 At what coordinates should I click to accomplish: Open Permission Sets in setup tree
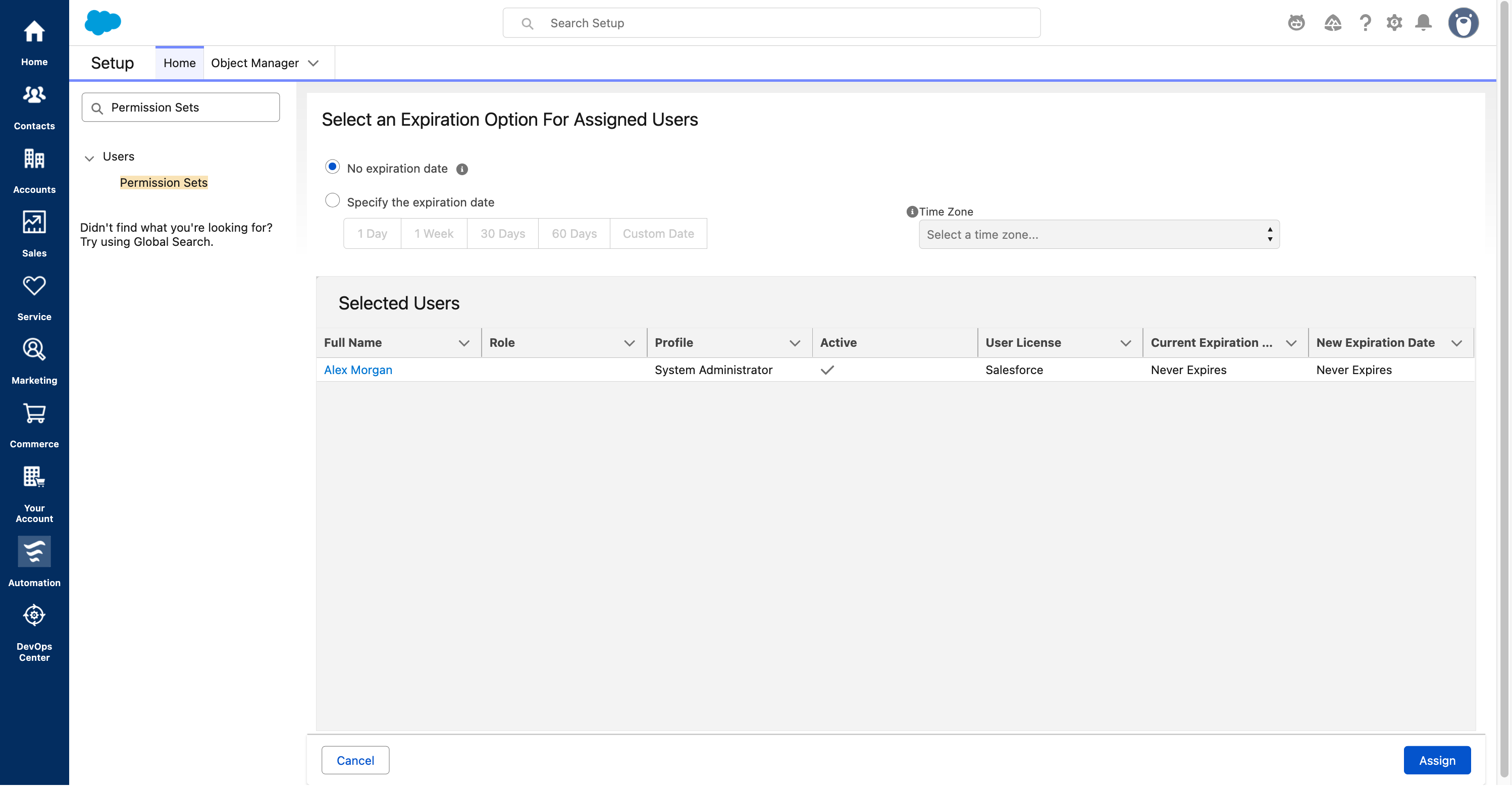point(163,183)
